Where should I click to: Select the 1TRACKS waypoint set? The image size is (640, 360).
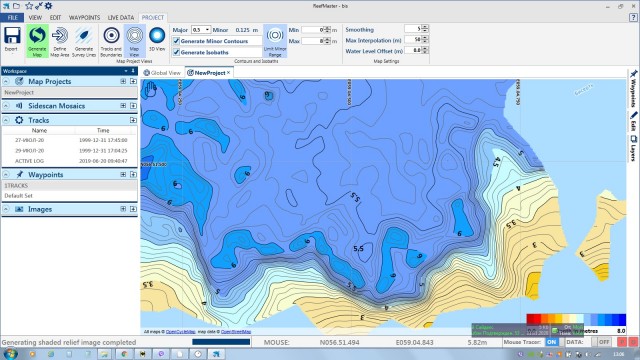click(x=70, y=185)
